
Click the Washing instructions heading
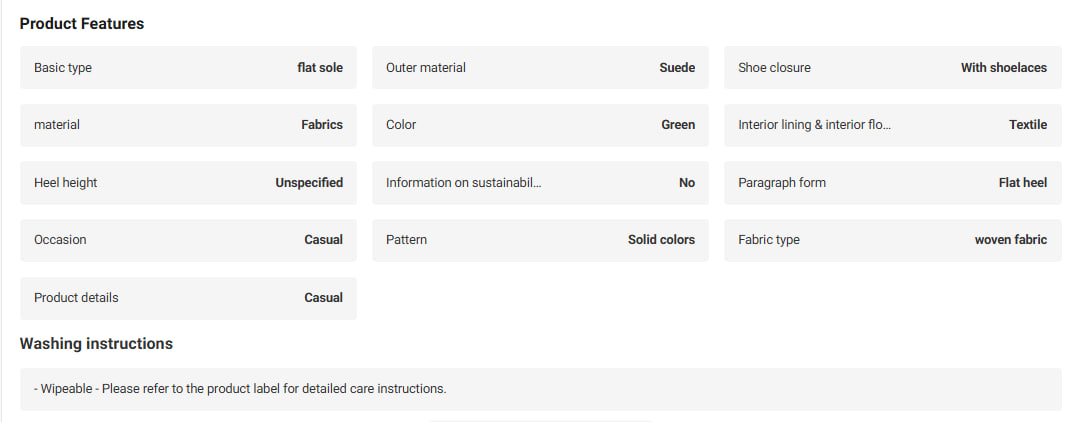[x=96, y=343]
